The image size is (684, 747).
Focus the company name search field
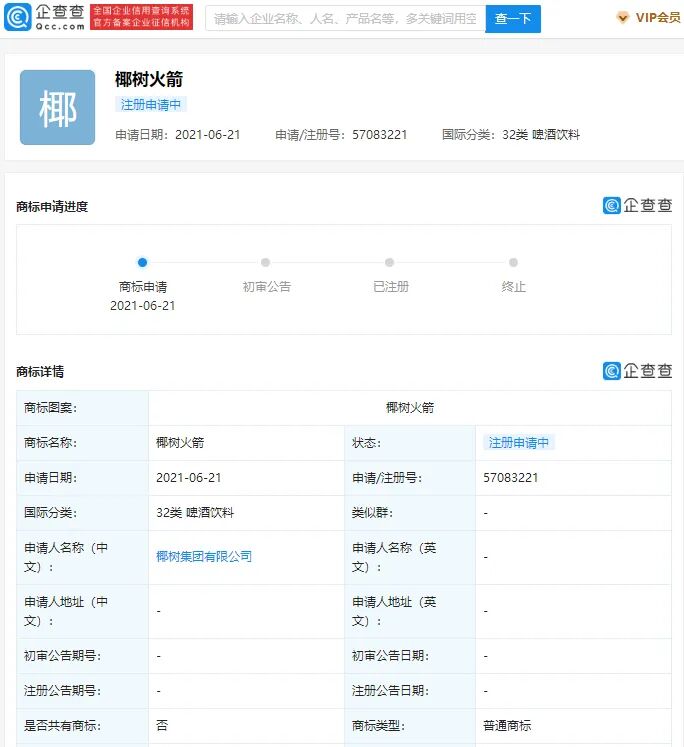[x=345, y=19]
